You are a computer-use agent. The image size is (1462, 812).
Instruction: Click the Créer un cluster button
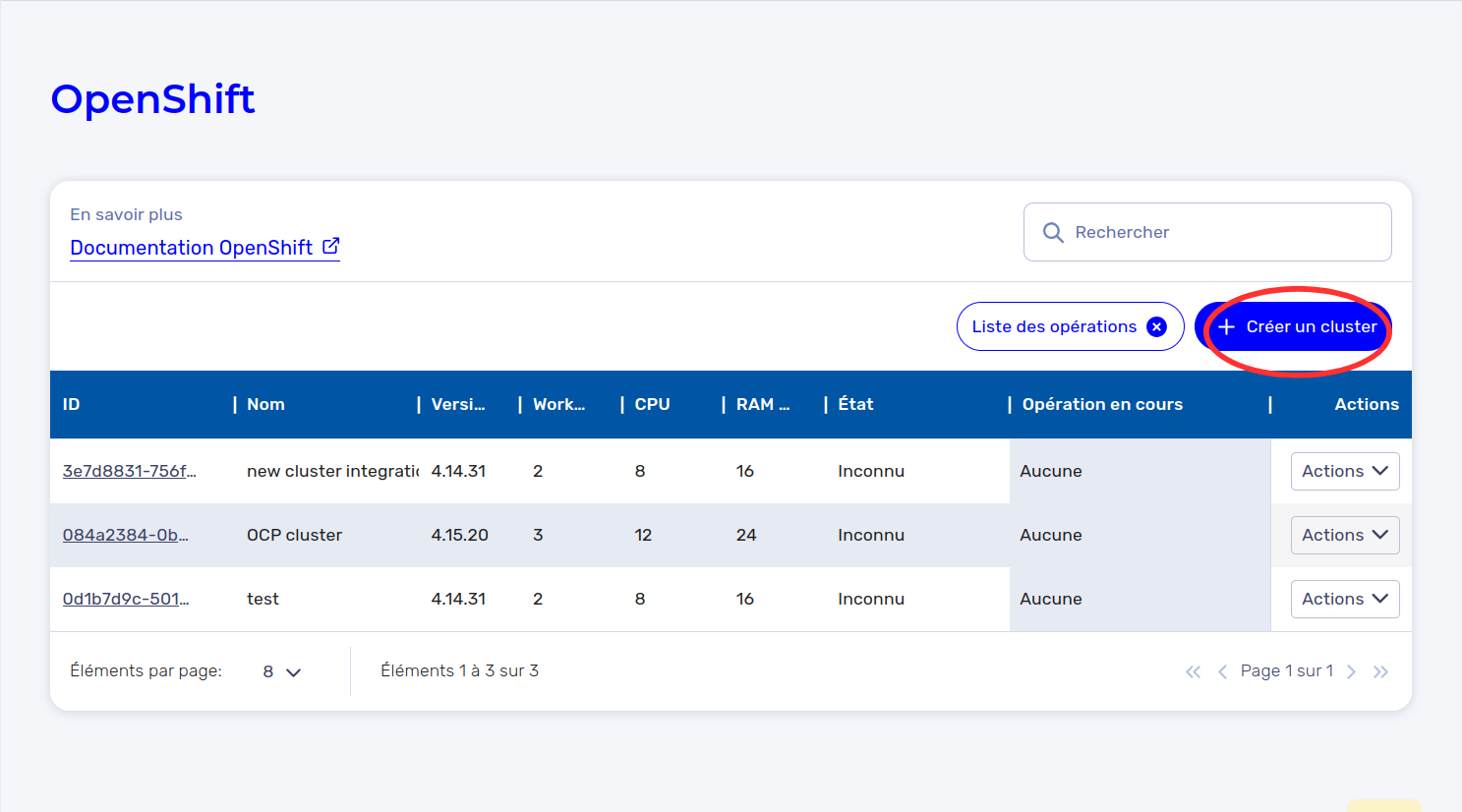(1293, 326)
